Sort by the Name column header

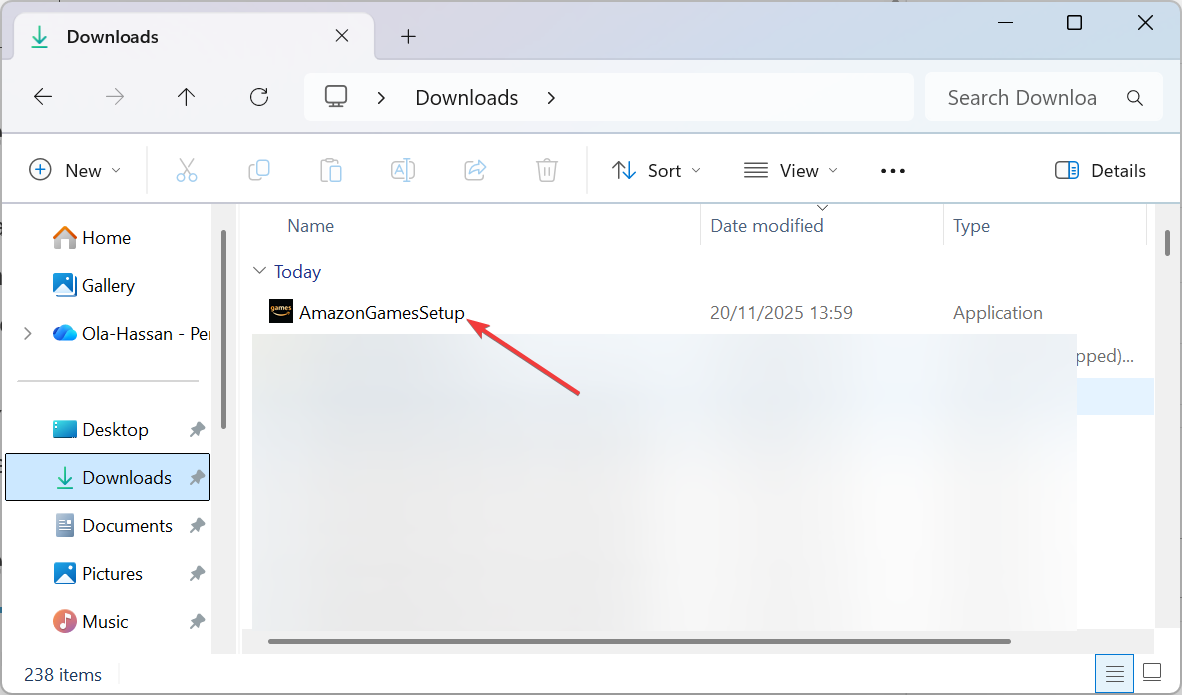pos(310,225)
